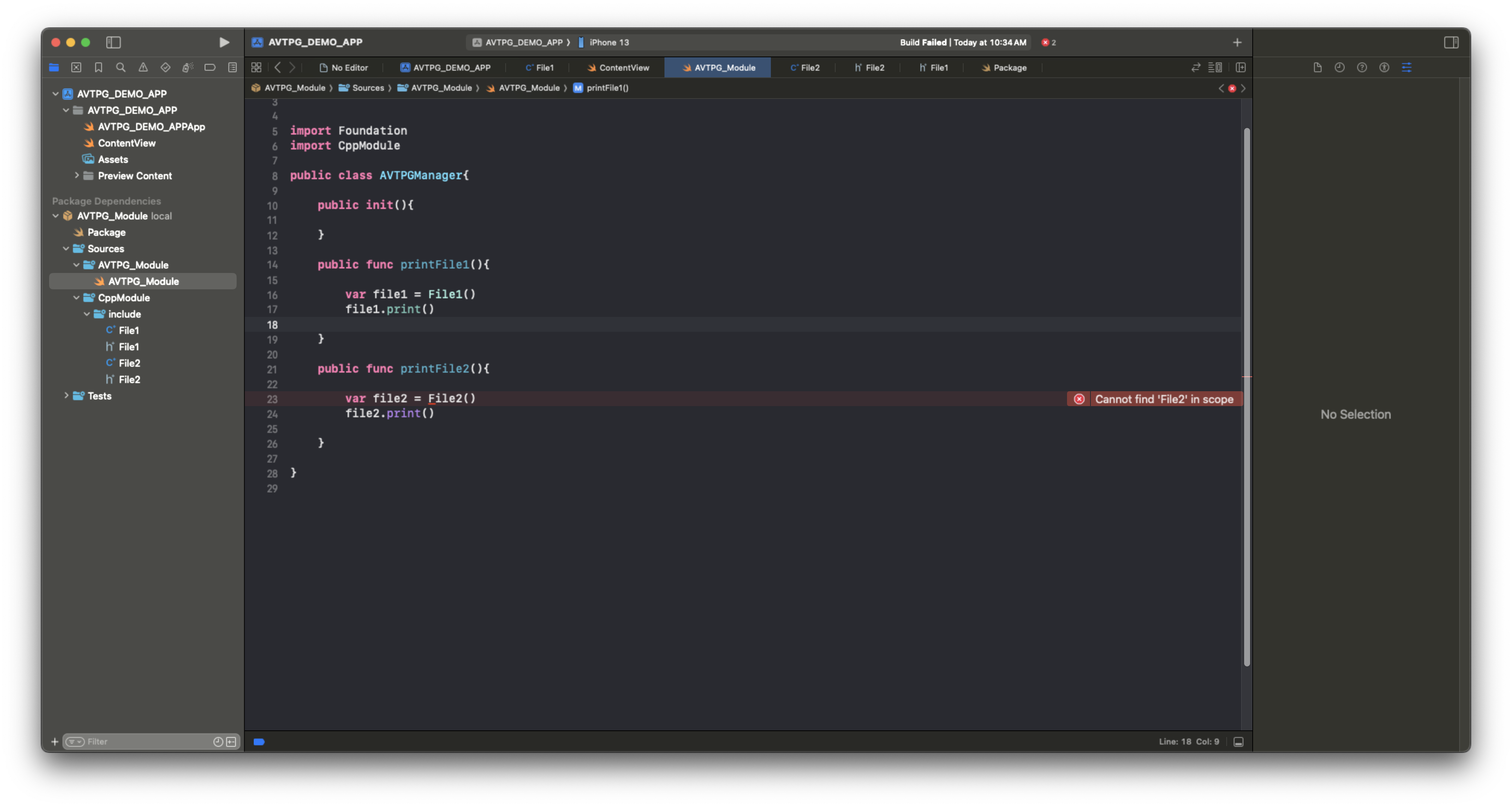Toggle the debug area at bottom right
This screenshot has width=1512, height=807.
(x=1239, y=742)
